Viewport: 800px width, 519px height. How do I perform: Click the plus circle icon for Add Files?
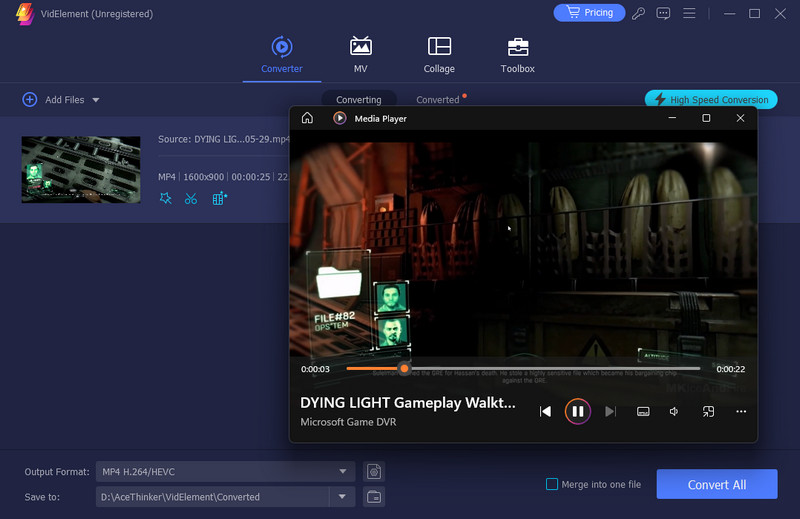click(x=30, y=100)
